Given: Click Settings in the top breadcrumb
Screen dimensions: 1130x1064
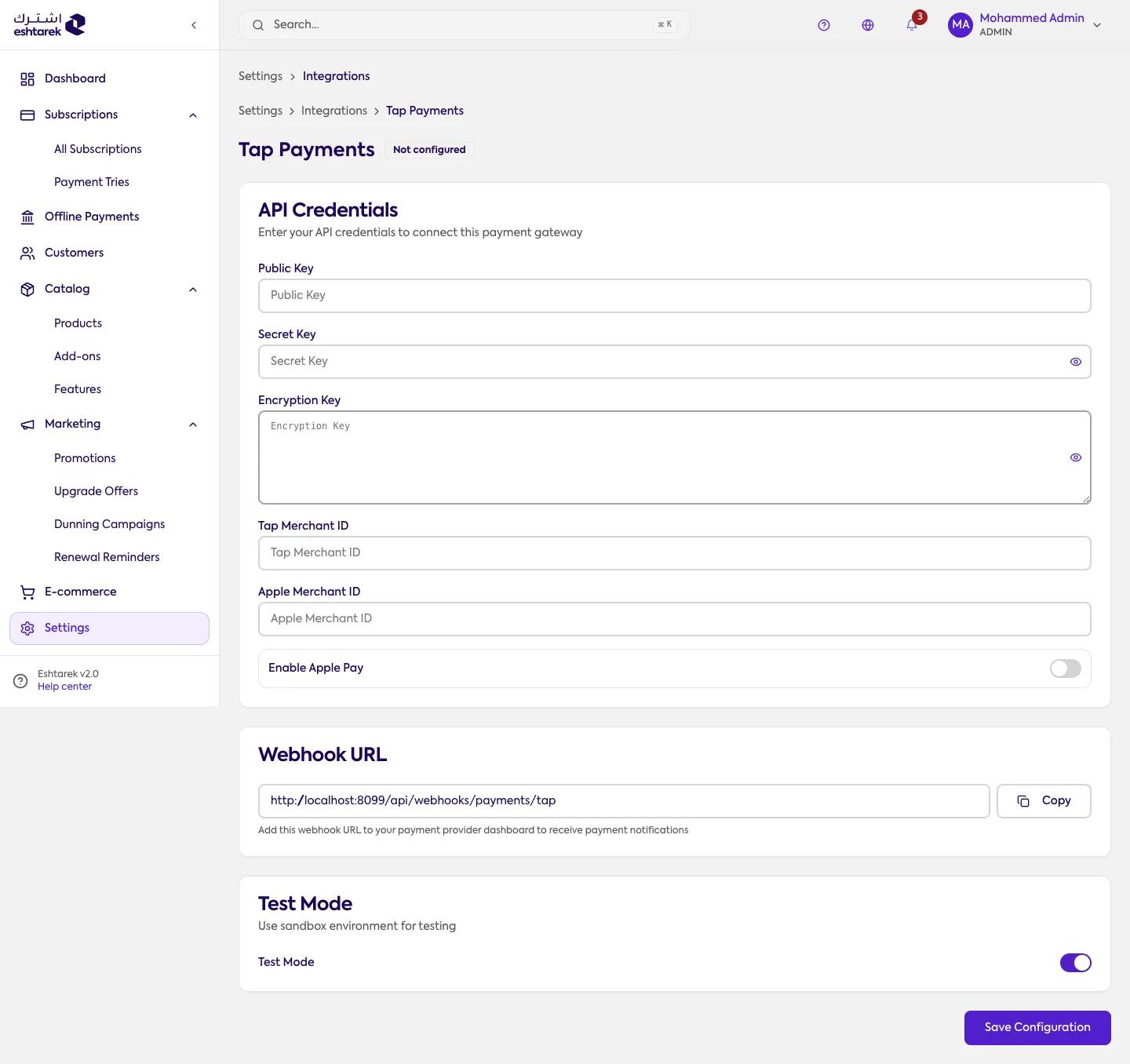Looking at the screenshot, I should (261, 76).
